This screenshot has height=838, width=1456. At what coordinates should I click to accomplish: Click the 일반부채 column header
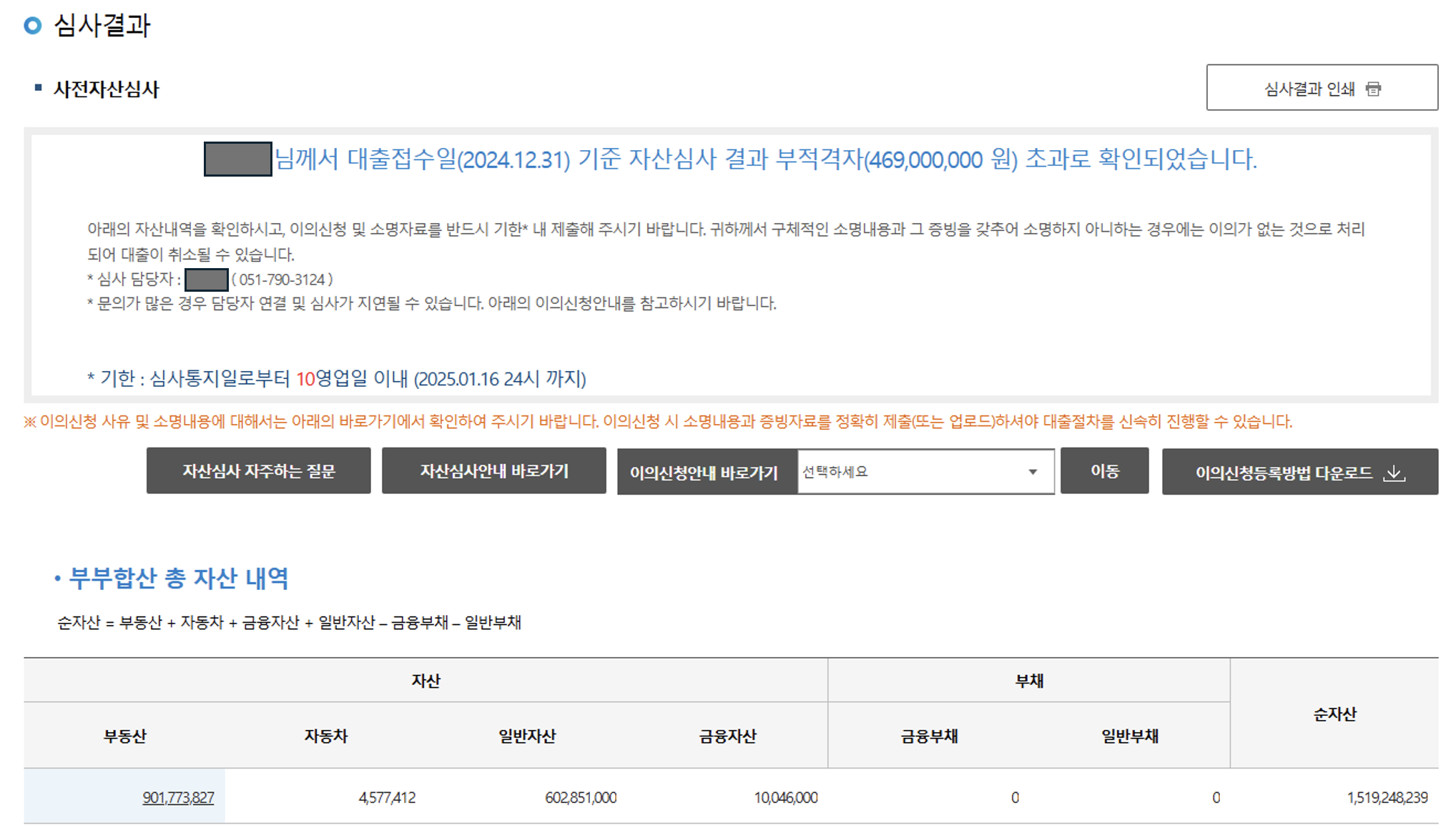coord(1130,736)
